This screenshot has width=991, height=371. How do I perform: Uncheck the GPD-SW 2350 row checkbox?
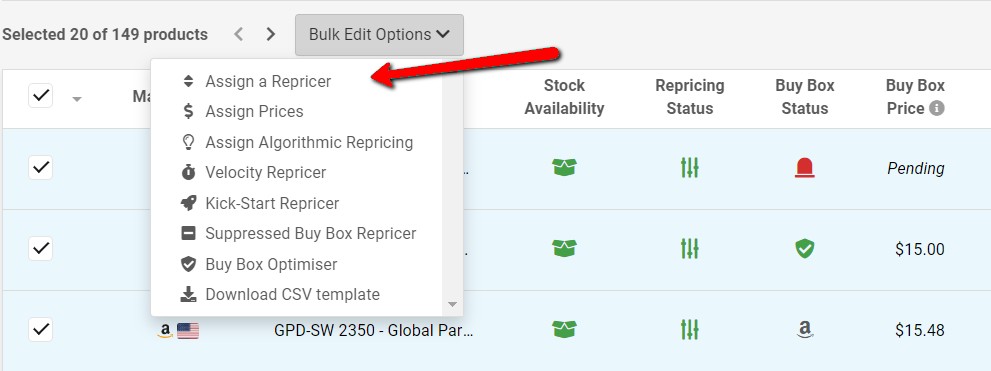point(40,329)
